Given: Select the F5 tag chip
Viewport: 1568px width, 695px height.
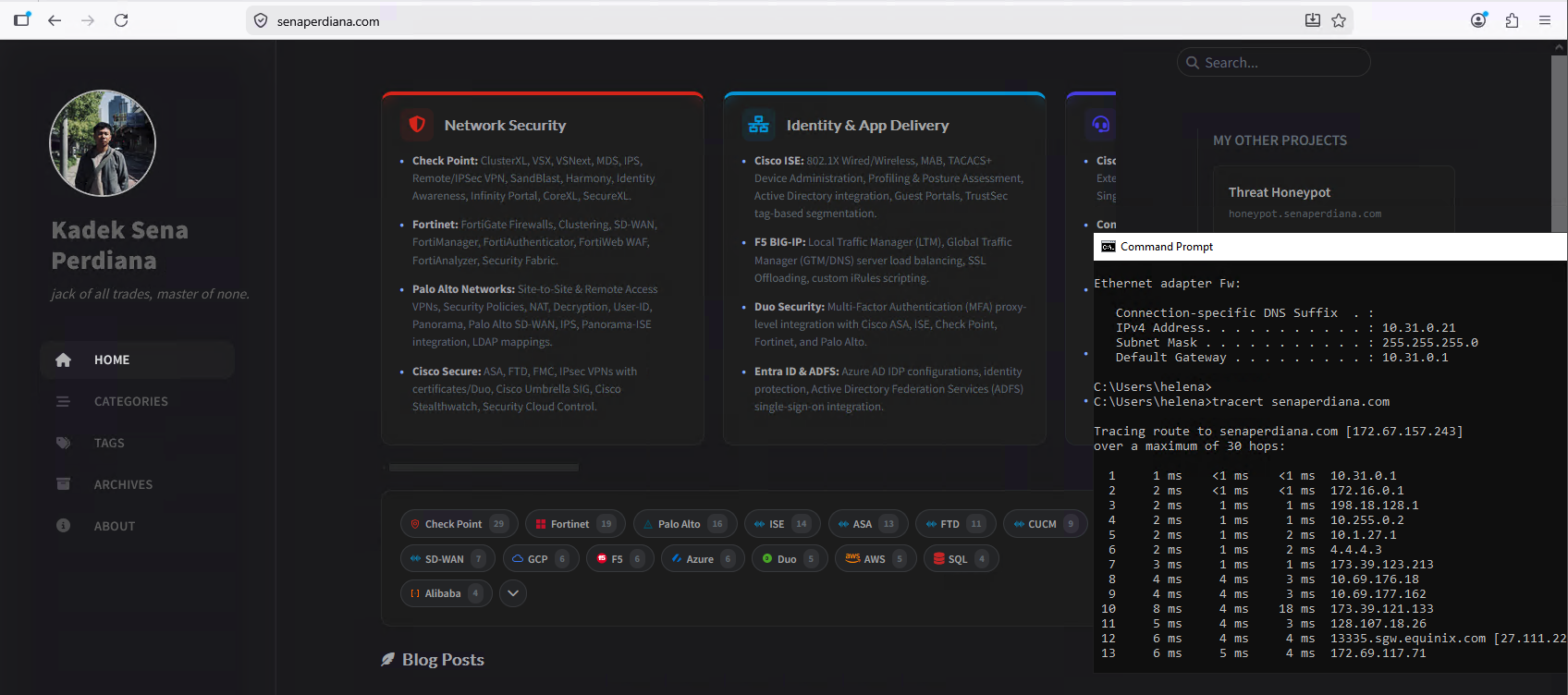Looking at the screenshot, I should pos(619,559).
